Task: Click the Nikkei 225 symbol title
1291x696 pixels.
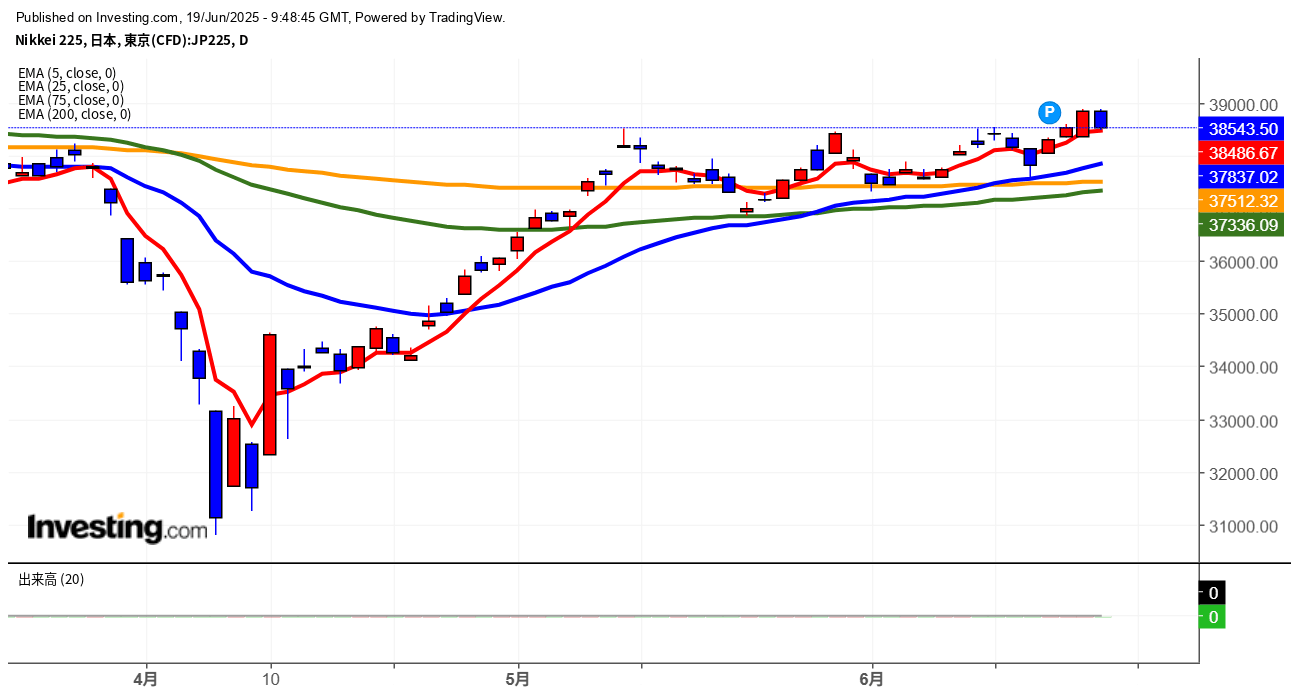Action: click(x=131, y=40)
